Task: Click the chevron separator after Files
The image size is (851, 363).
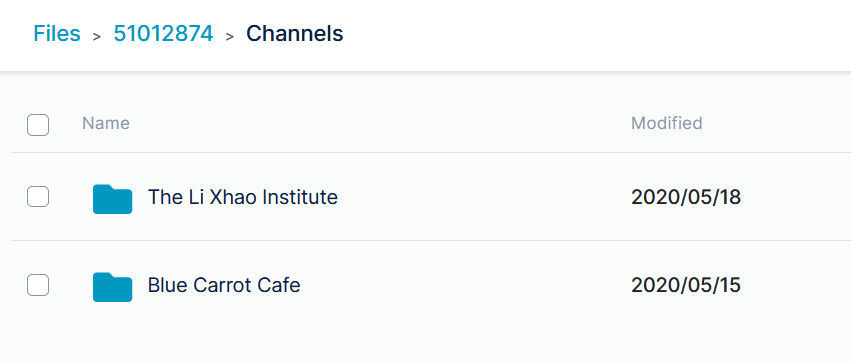Action: coord(97,36)
